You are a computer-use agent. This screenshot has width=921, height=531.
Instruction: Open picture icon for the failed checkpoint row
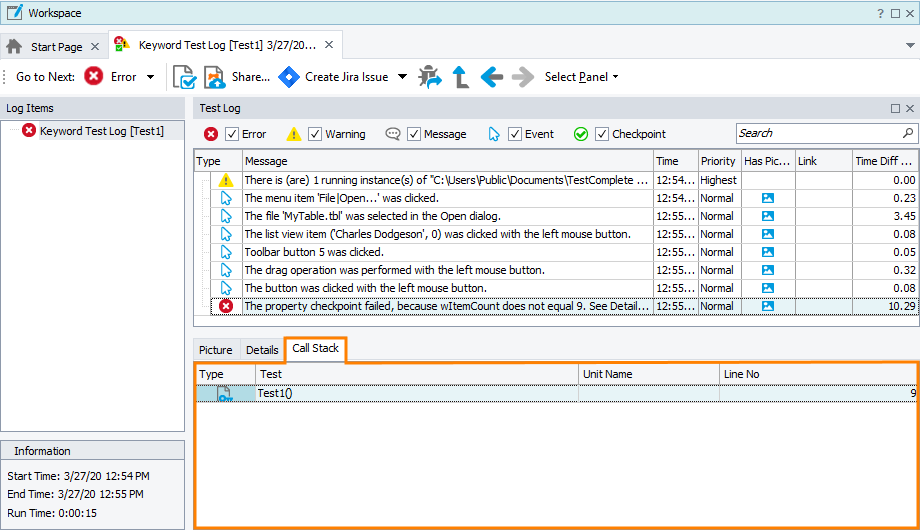(x=768, y=306)
